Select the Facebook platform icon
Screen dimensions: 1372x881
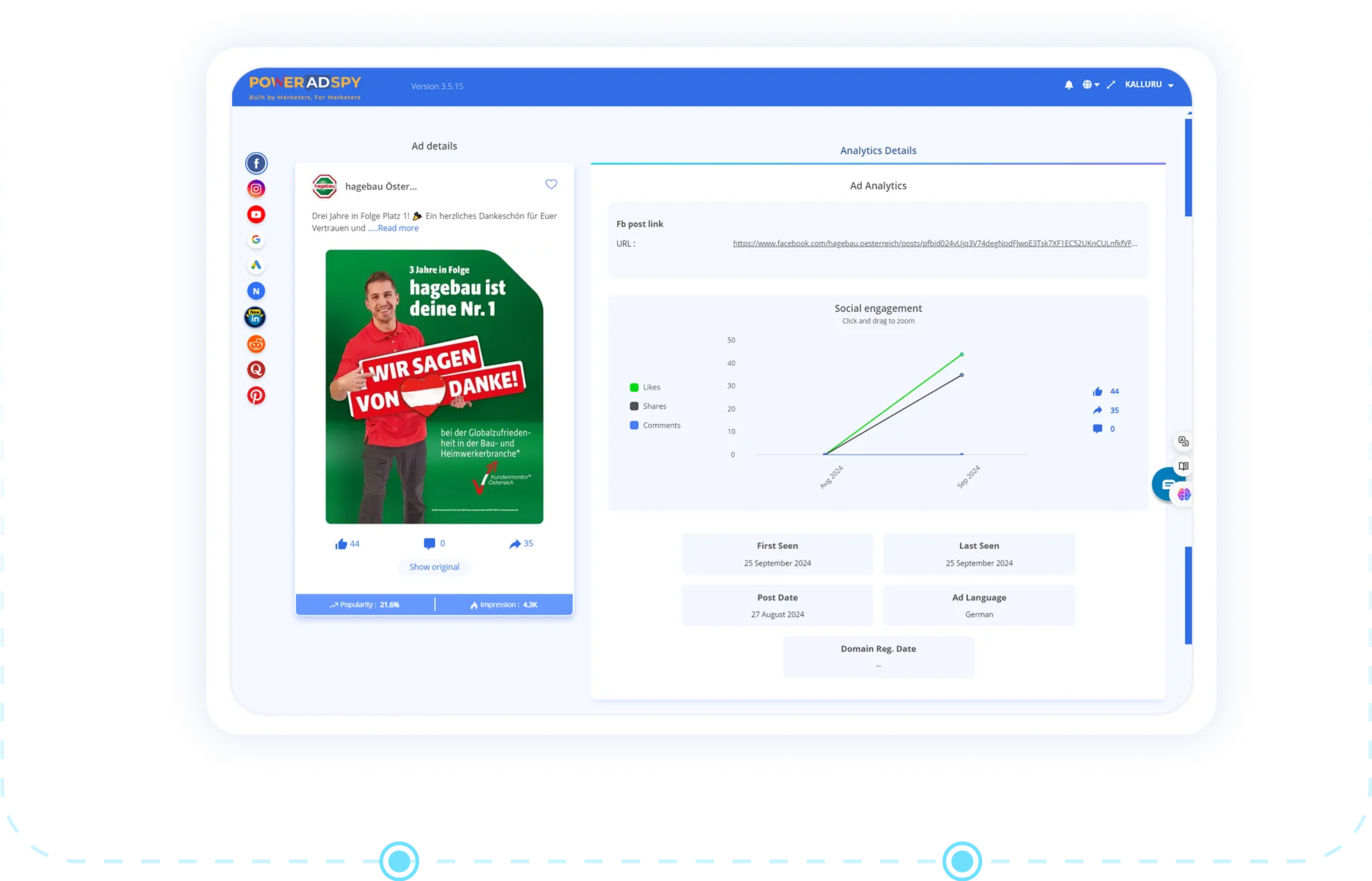256,163
